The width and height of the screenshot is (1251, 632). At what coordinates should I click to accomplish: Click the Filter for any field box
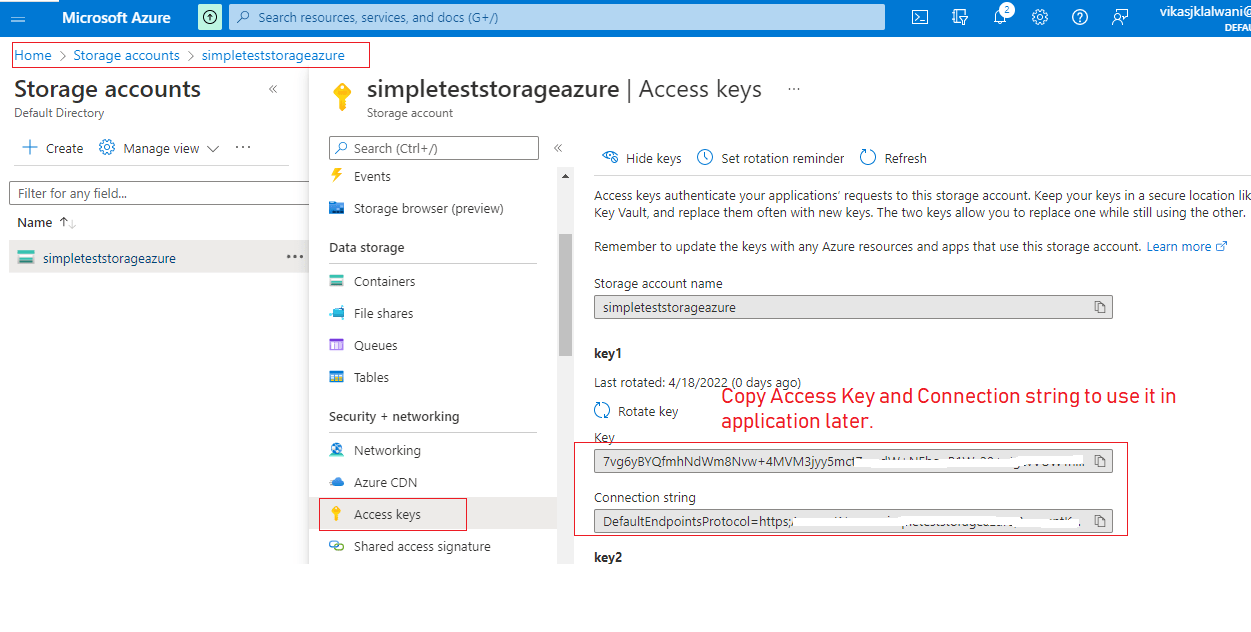click(x=160, y=193)
